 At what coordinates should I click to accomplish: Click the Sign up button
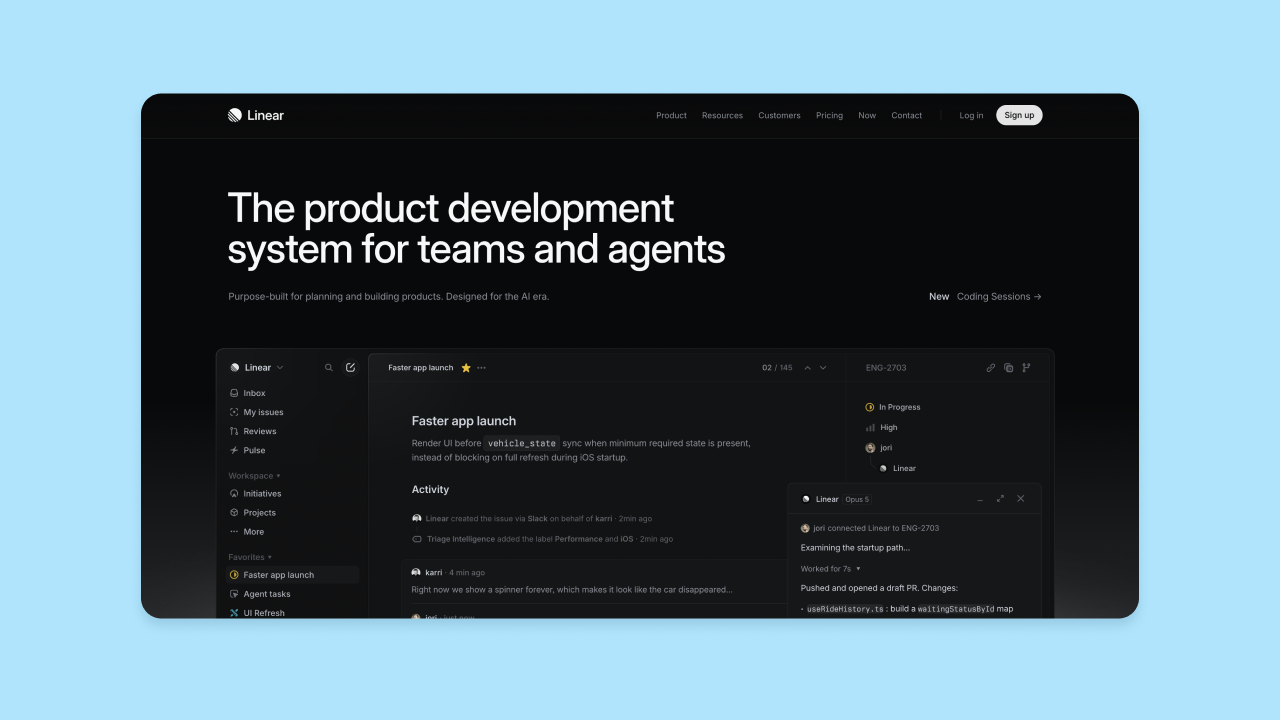[1019, 115]
